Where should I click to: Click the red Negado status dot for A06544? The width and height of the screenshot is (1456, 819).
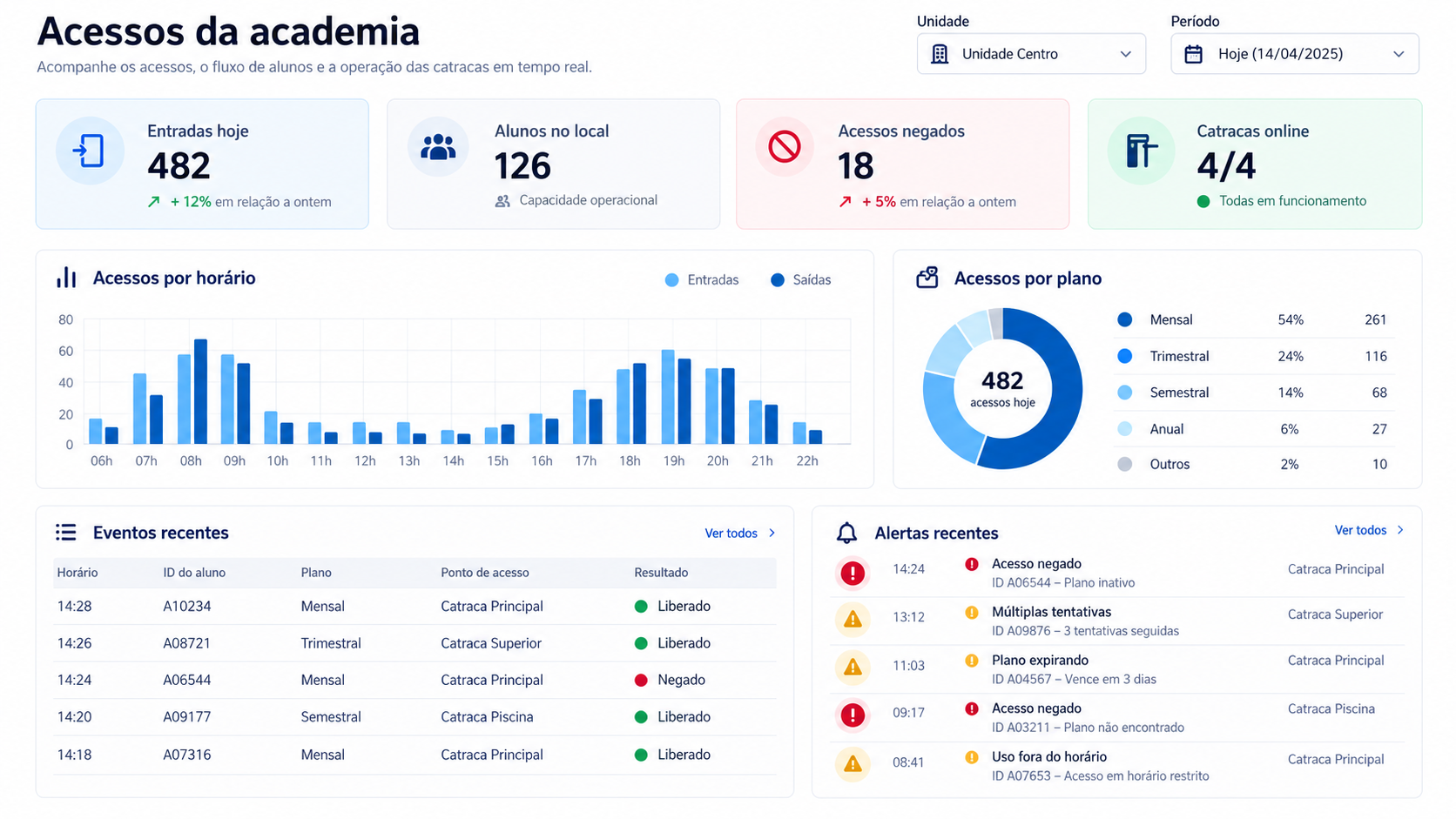[x=641, y=681]
